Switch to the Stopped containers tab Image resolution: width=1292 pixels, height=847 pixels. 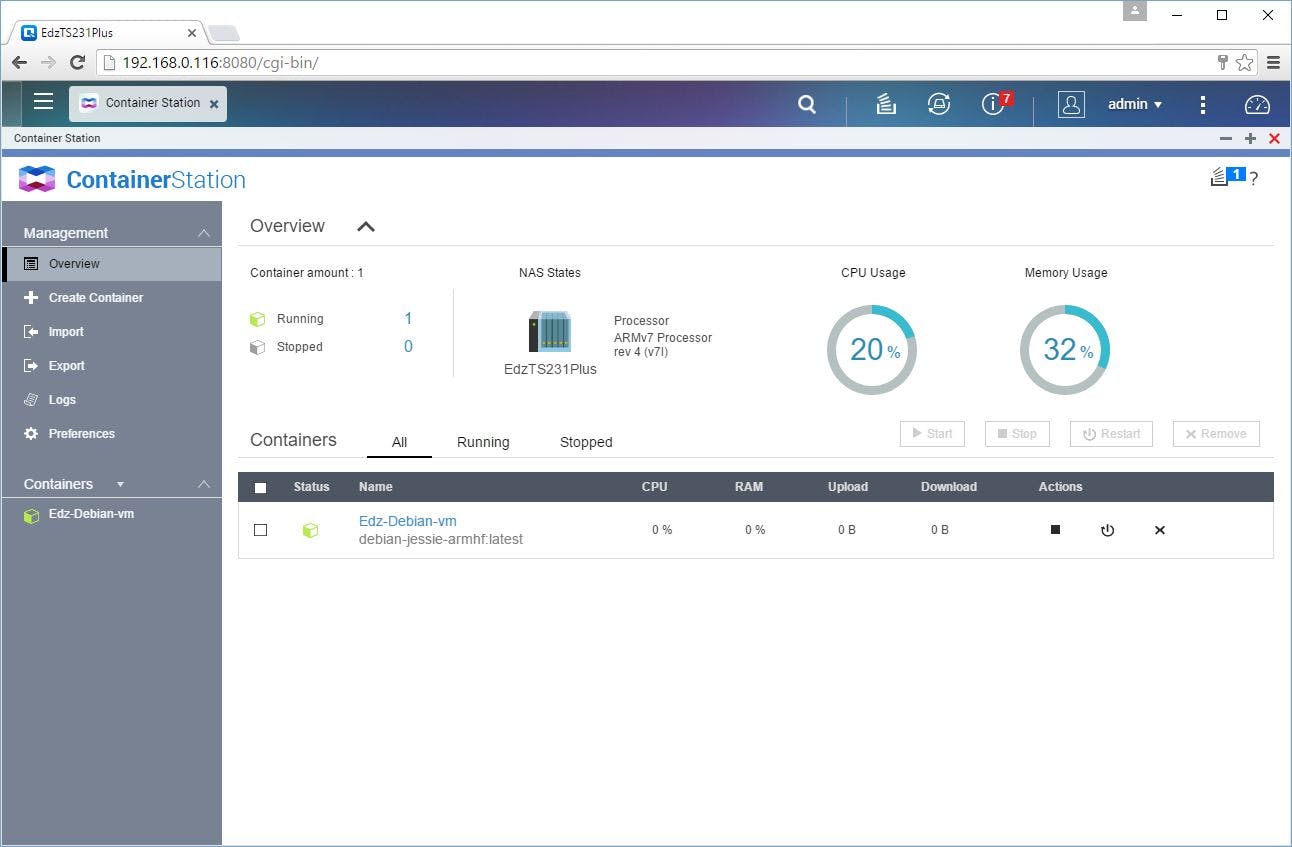click(x=586, y=442)
